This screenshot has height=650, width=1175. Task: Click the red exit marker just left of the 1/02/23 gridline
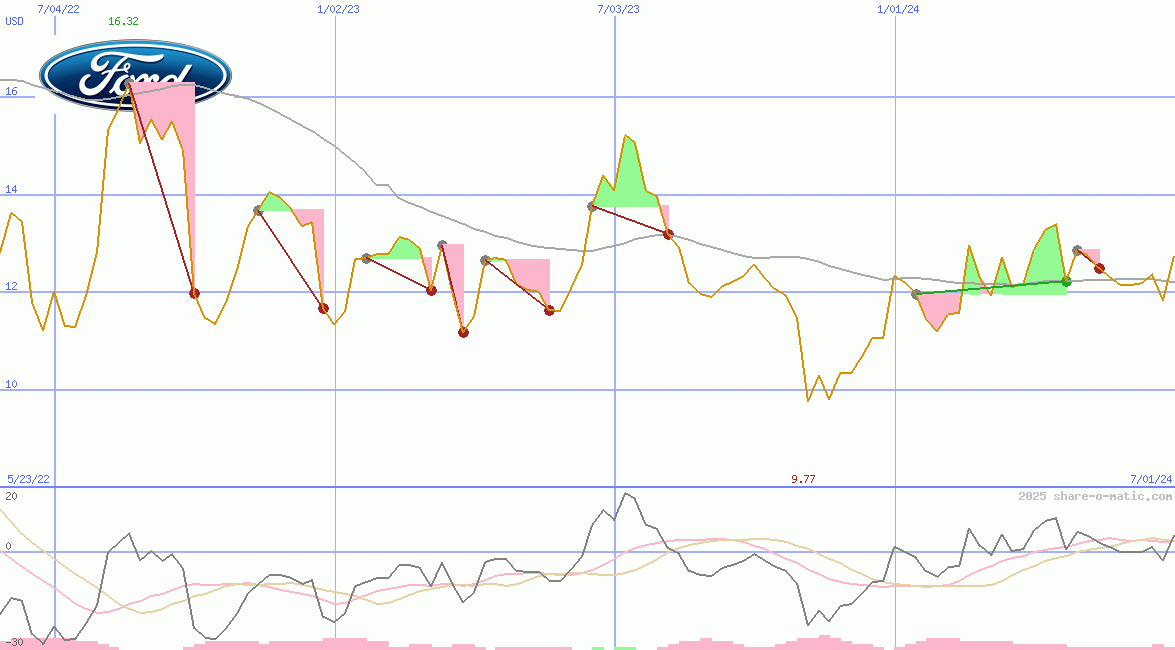click(323, 308)
